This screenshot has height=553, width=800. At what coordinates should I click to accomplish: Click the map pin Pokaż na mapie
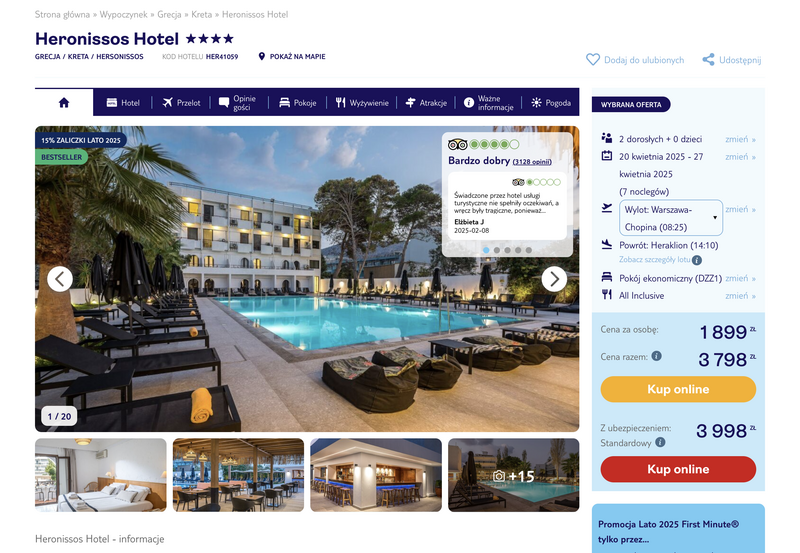click(x=262, y=56)
